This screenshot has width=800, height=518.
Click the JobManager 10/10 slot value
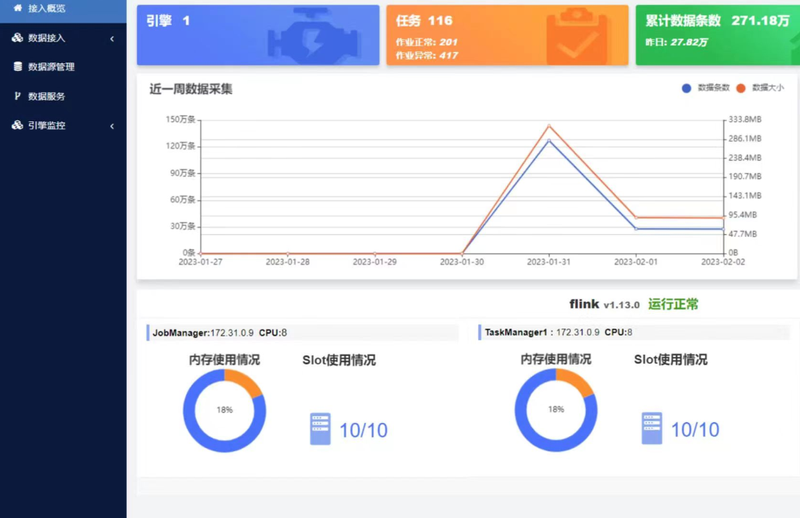coord(364,431)
